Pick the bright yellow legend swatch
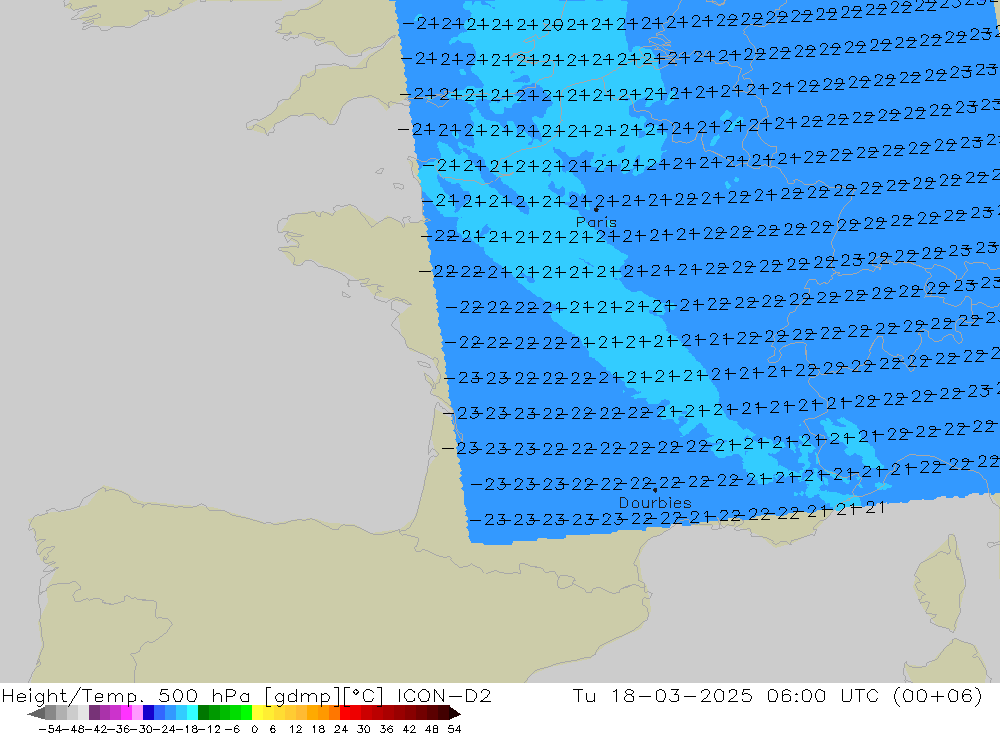 258,713
